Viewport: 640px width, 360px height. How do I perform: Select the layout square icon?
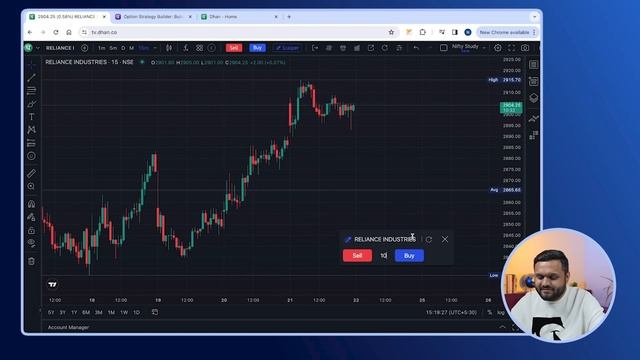tap(444, 48)
